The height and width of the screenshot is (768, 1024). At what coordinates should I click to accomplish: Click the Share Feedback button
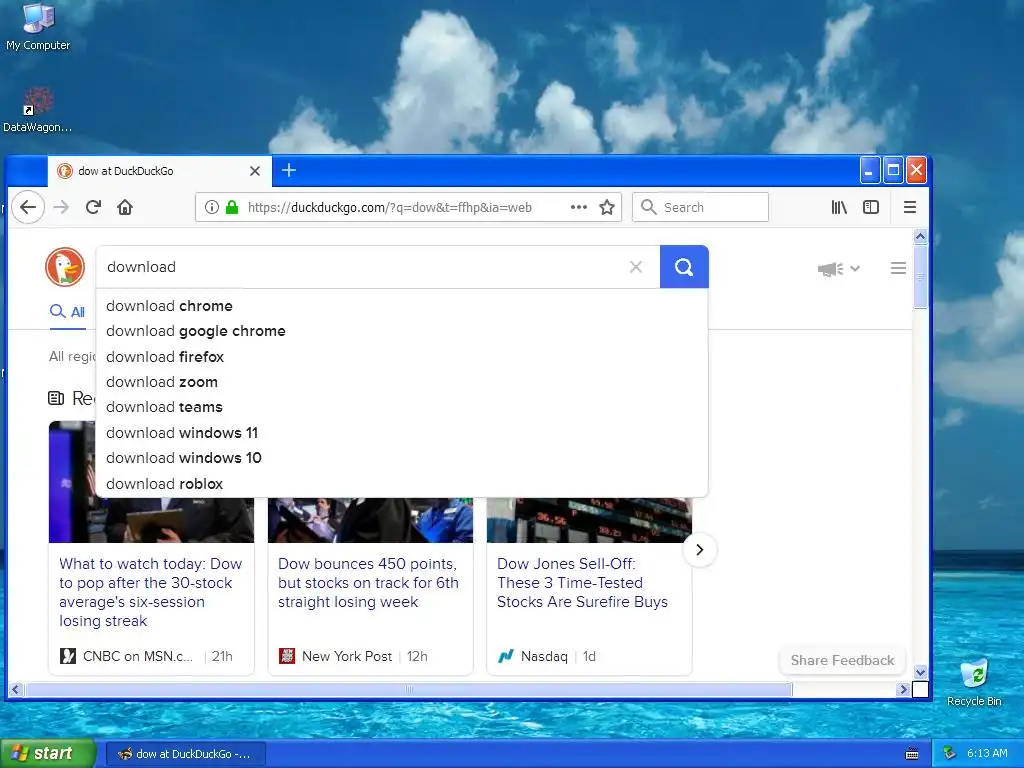[842, 660]
